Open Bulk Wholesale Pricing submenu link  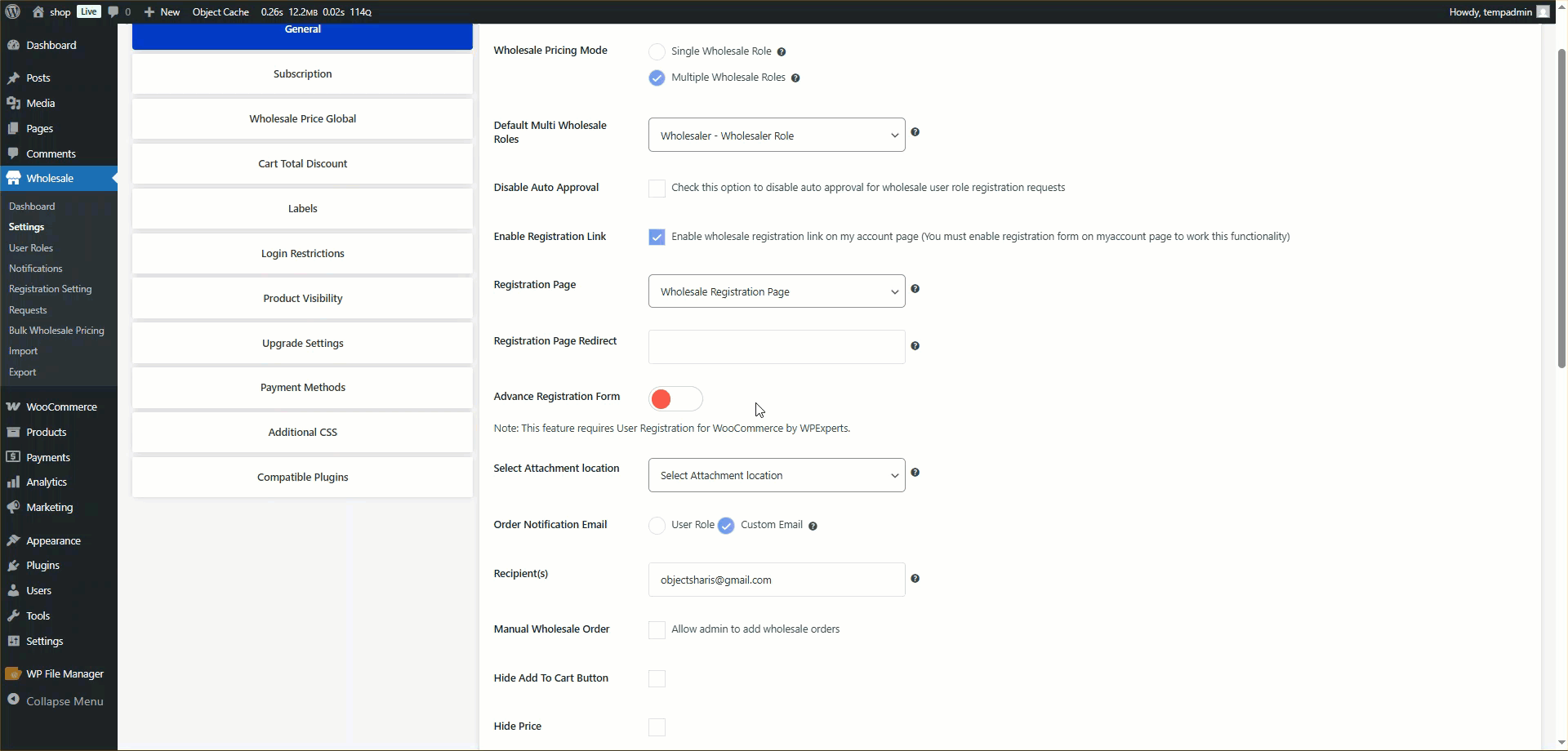(x=56, y=331)
